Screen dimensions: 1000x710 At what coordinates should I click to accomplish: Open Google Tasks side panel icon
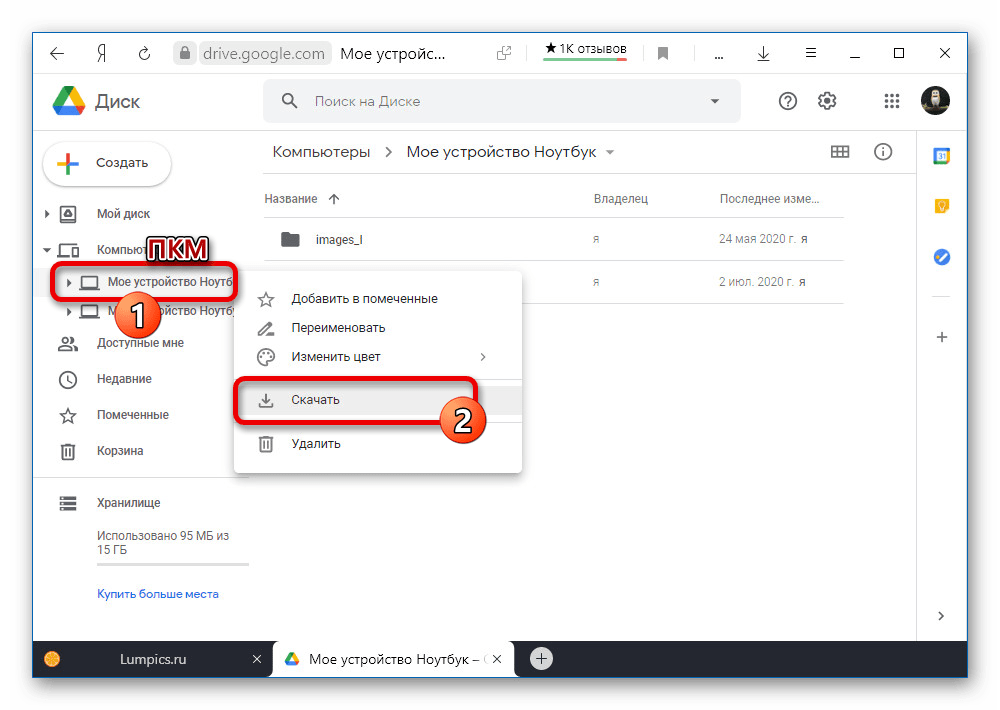(941, 257)
